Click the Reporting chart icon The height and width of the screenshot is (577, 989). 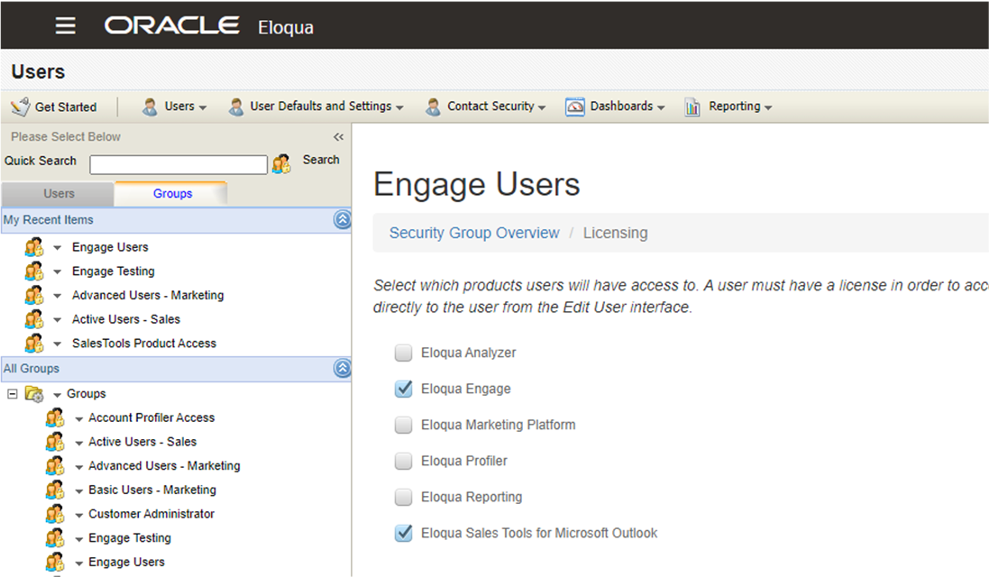point(693,107)
